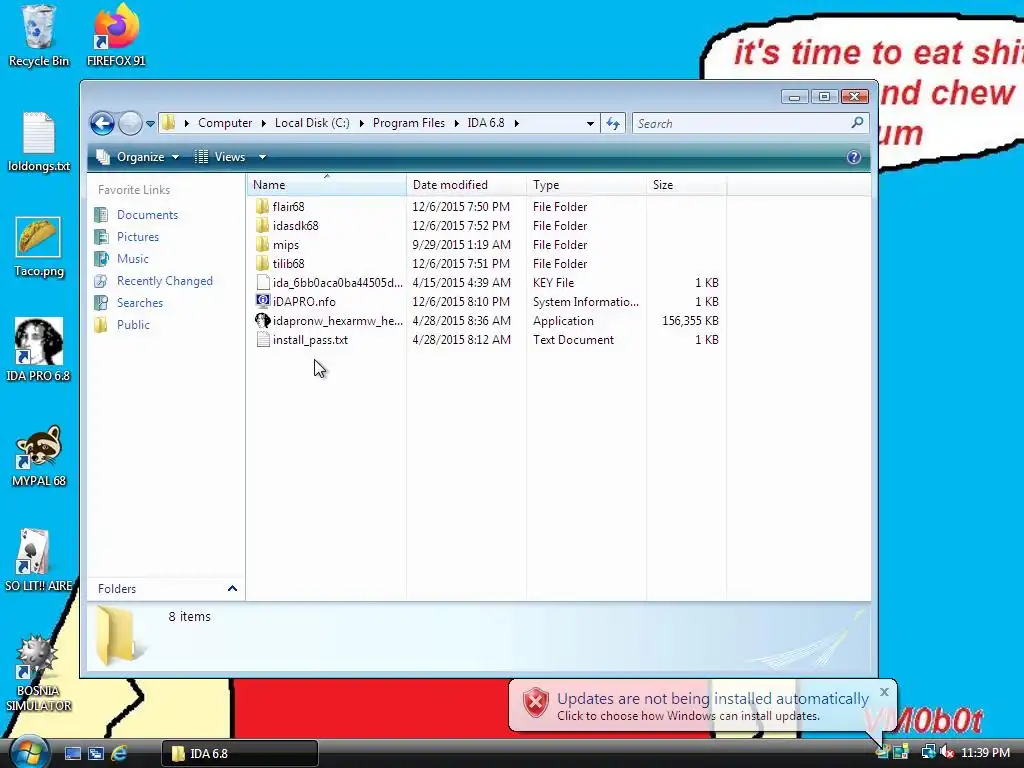
Task: Click the Refresh button beside address bar
Action: tap(613, 123)
